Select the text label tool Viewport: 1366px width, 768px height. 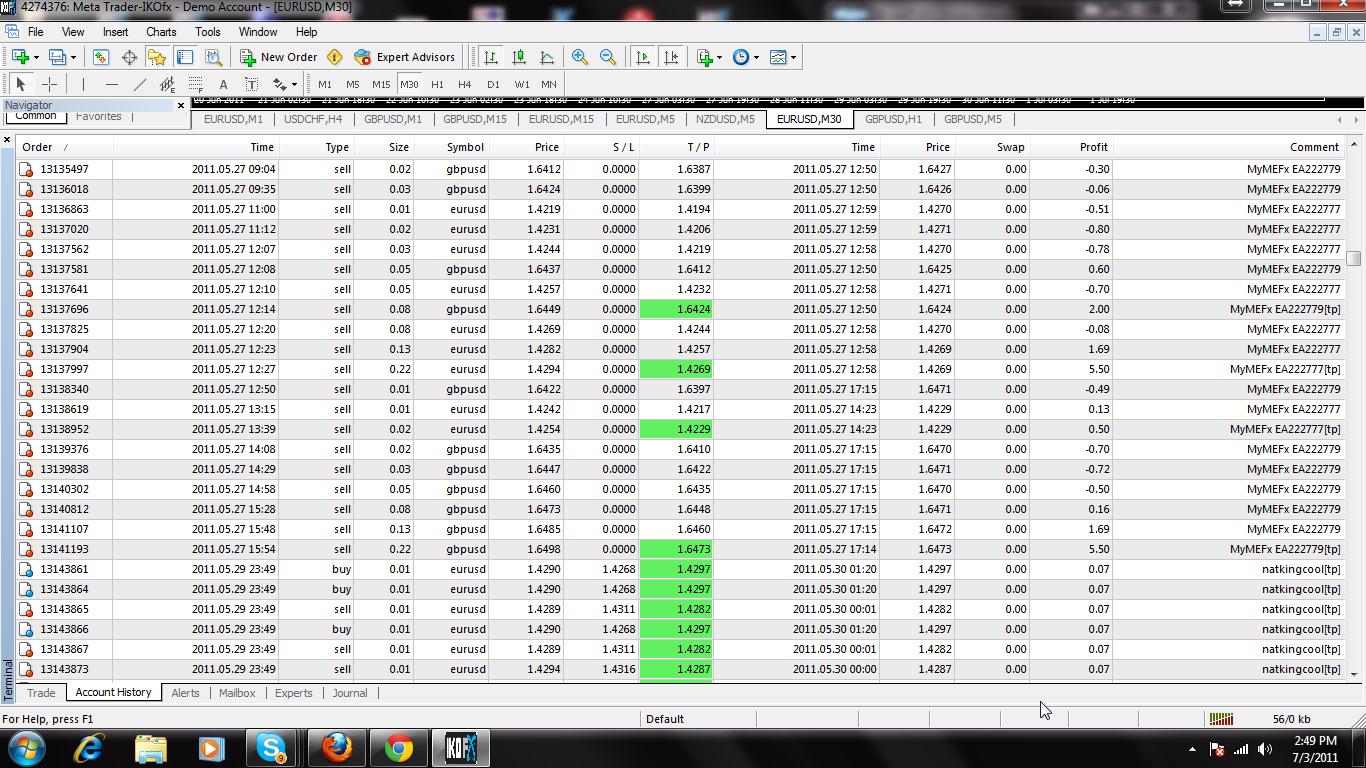pyautogui.click(x=223, y=85)
